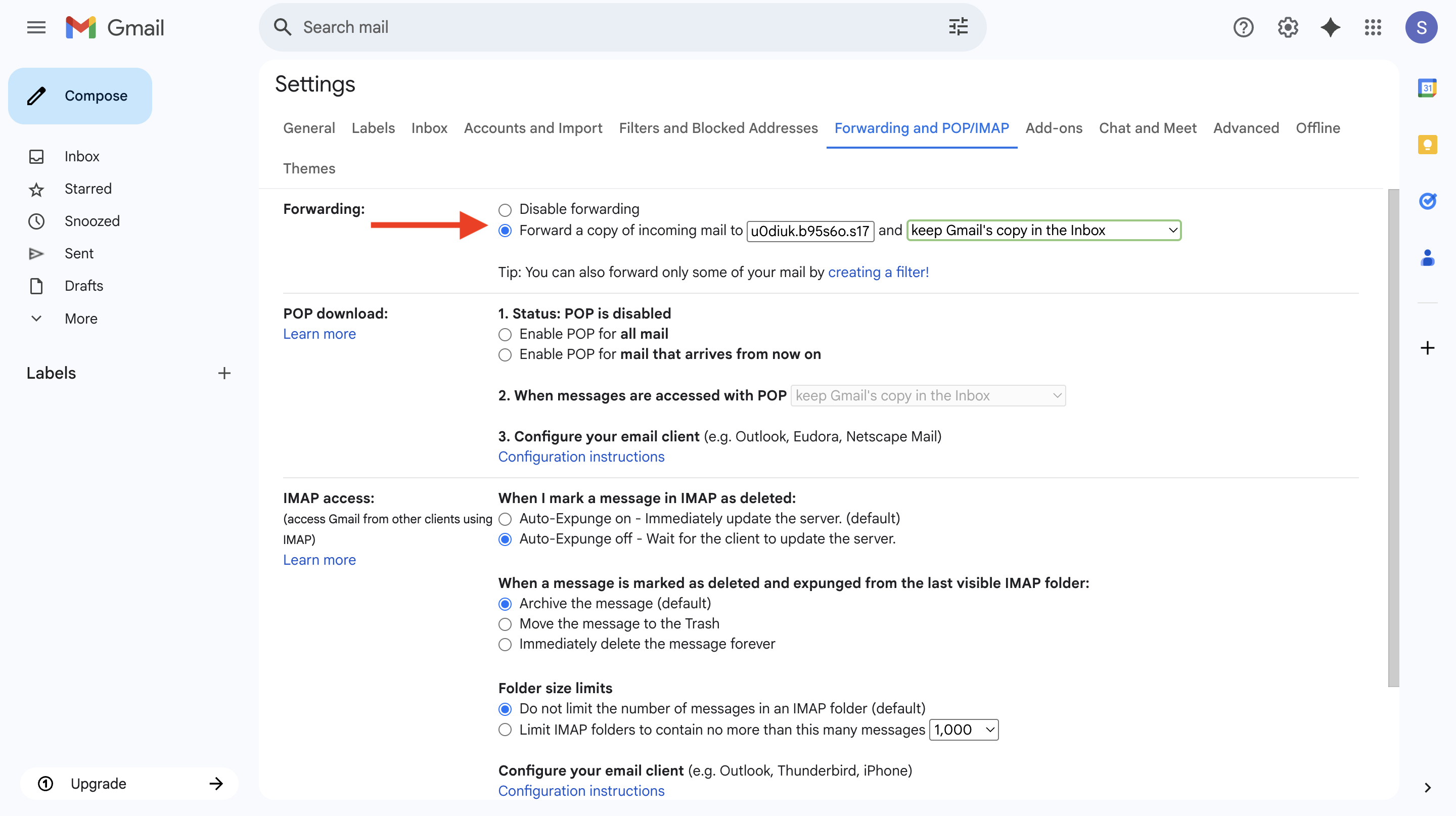Viewport: 1456px width, 816px height.
Task: Select Disable forwarding radio button
Action: [x=505, y=210]
